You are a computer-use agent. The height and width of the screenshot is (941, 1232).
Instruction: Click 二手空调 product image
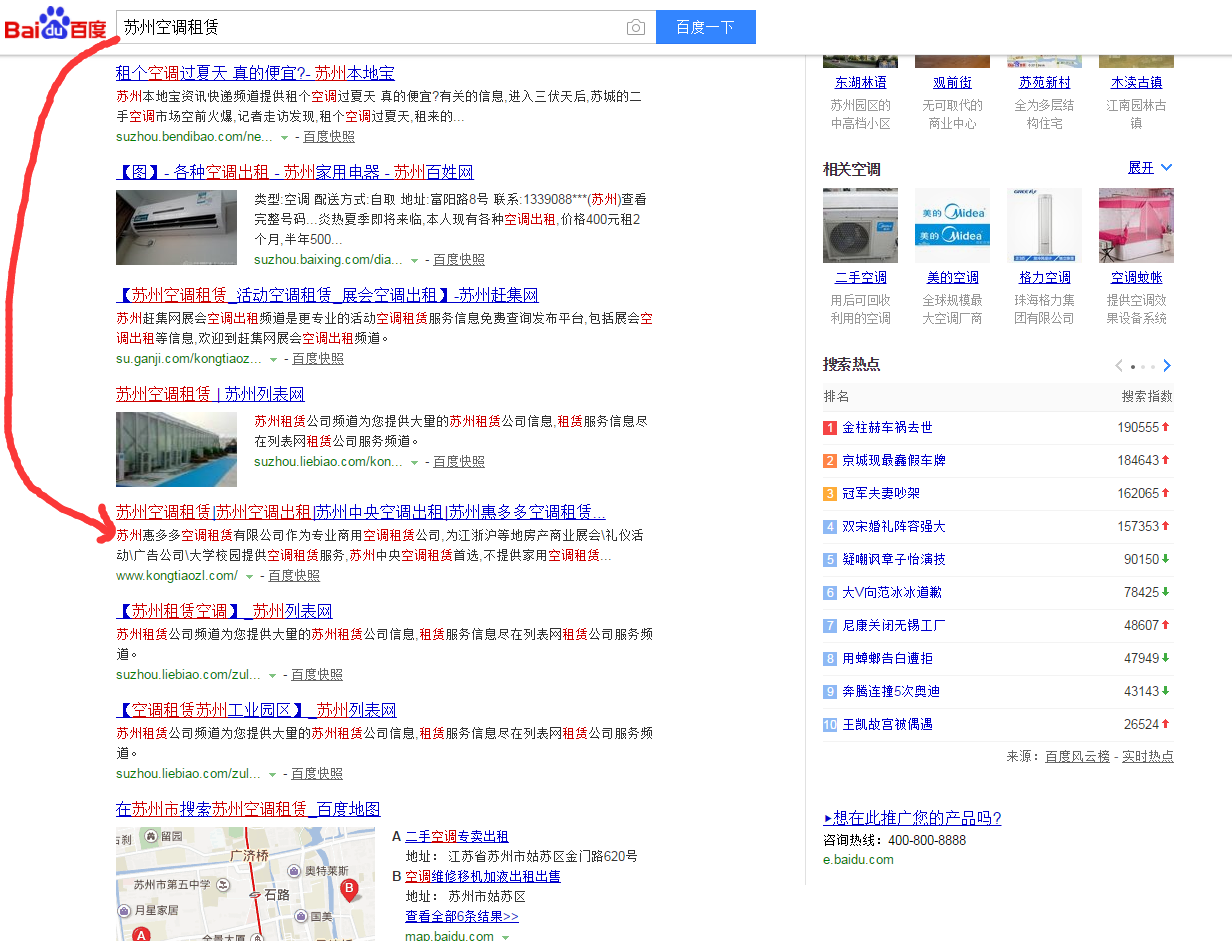[x=860, y=226]
